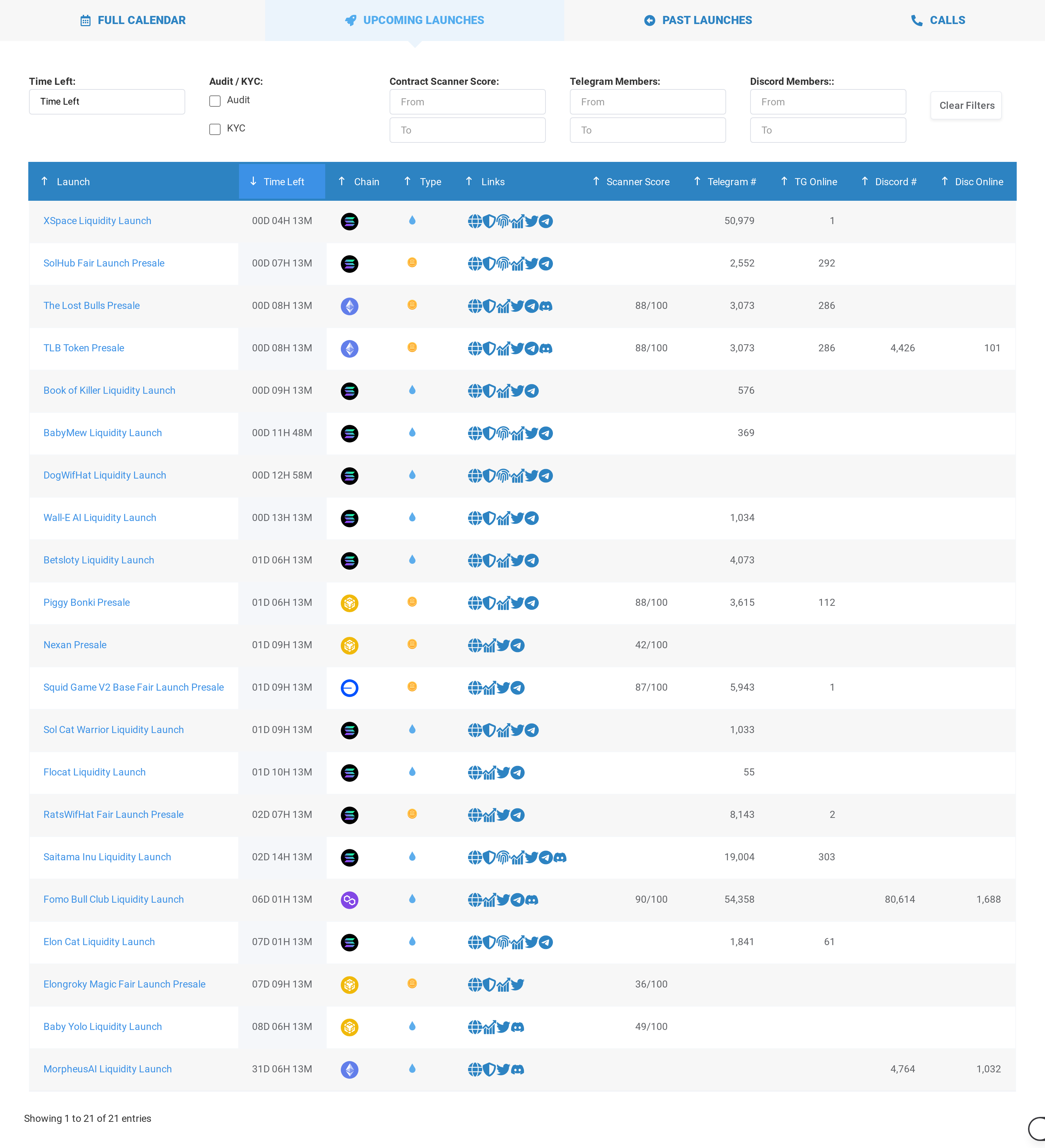The width and height of the screenshot is (1045, 1148).
Task: Open the Time Left filter dropdown
Action: point(107,101)
